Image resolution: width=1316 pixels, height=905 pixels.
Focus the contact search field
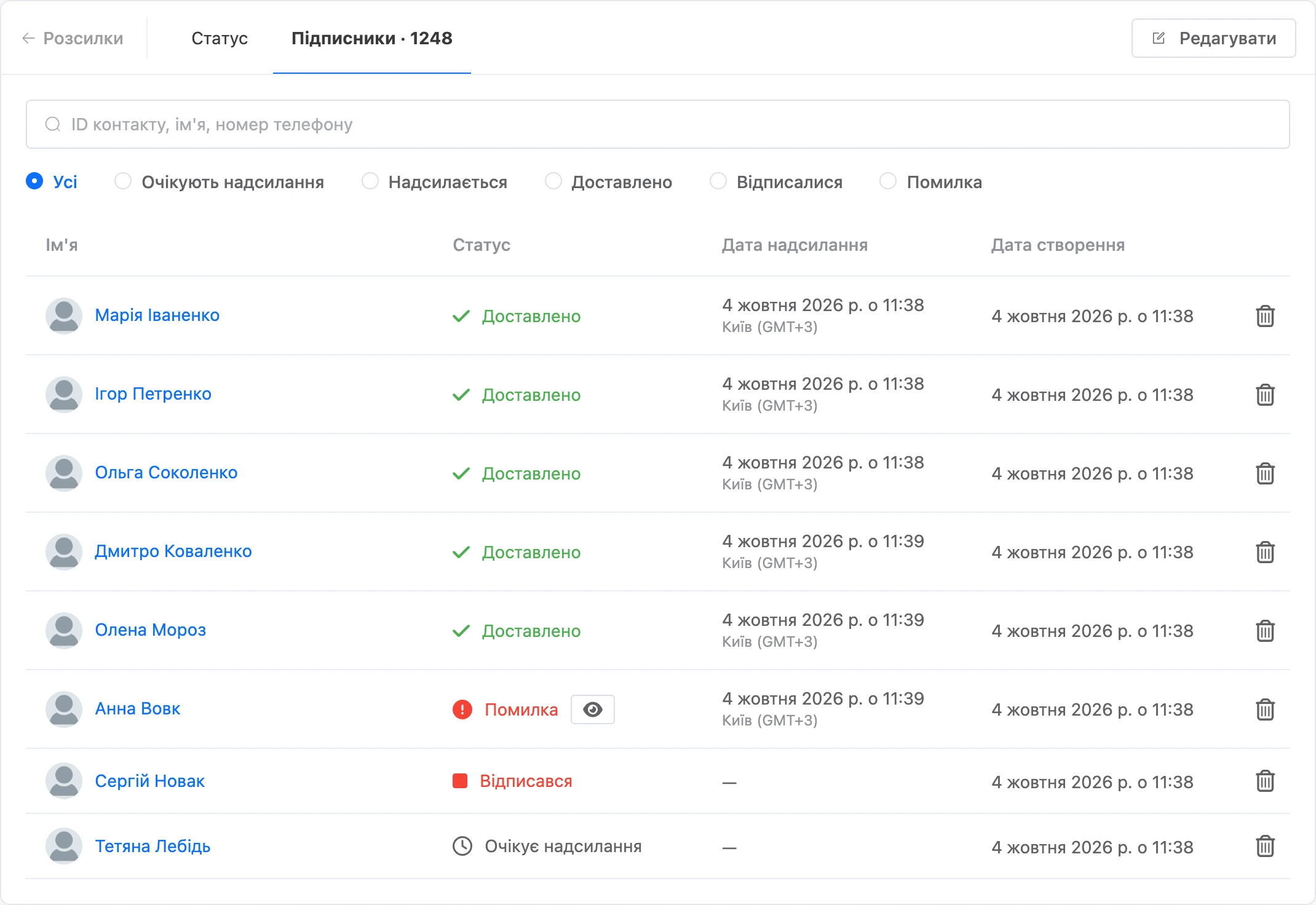[x=657, y=124]
